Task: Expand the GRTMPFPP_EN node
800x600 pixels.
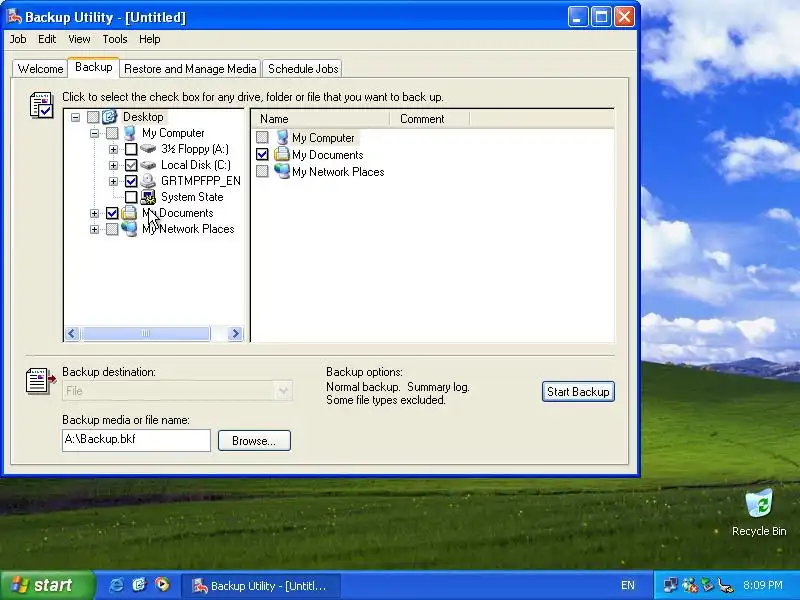Action: coord(113,182)
